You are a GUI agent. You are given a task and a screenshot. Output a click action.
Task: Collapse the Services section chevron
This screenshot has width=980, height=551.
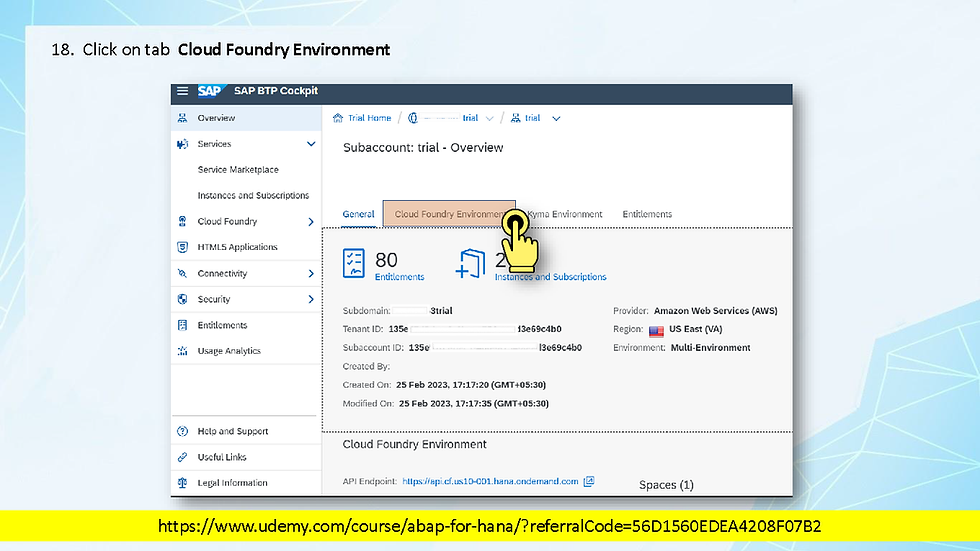point(311,144)
